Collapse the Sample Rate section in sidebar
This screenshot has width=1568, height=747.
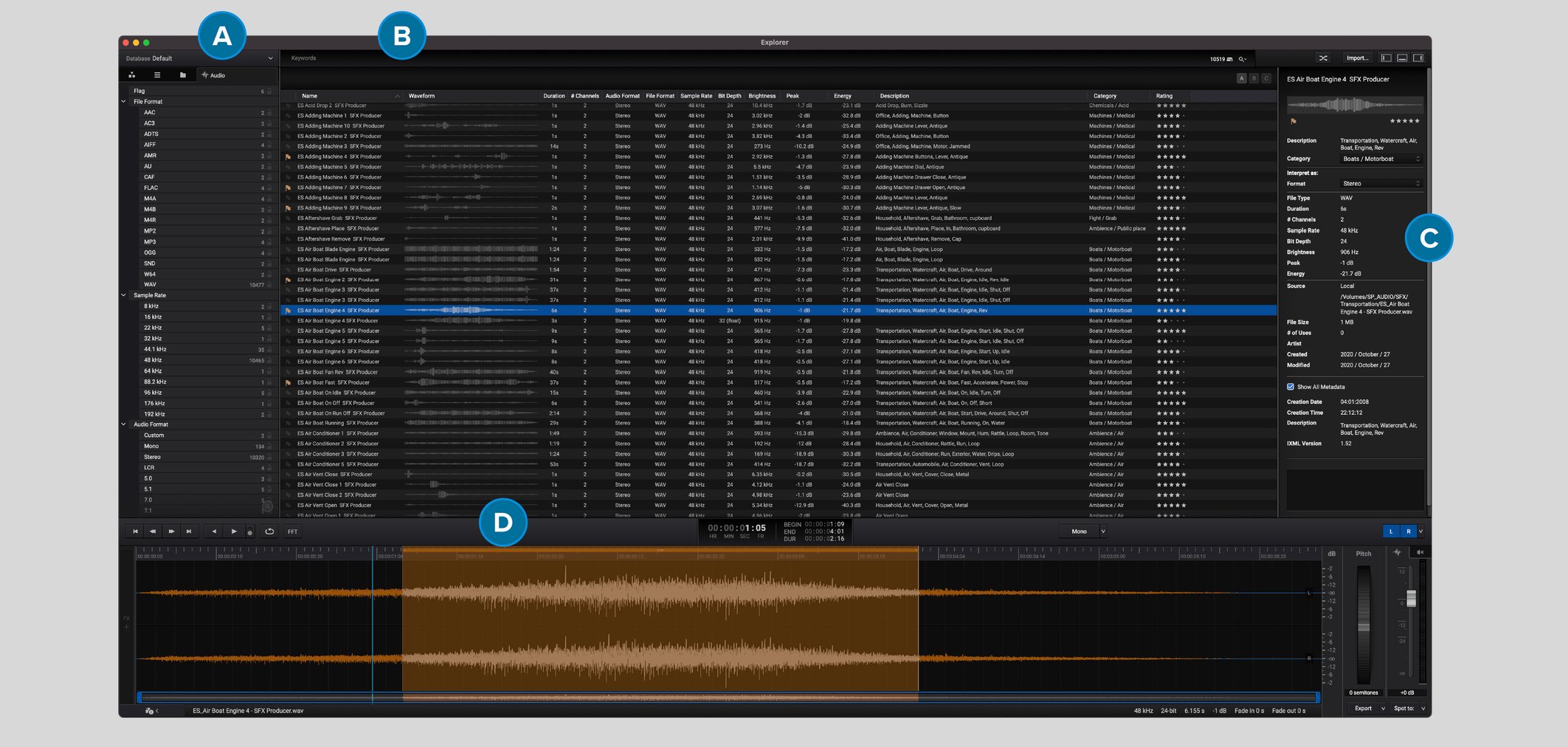pos(124,295)
